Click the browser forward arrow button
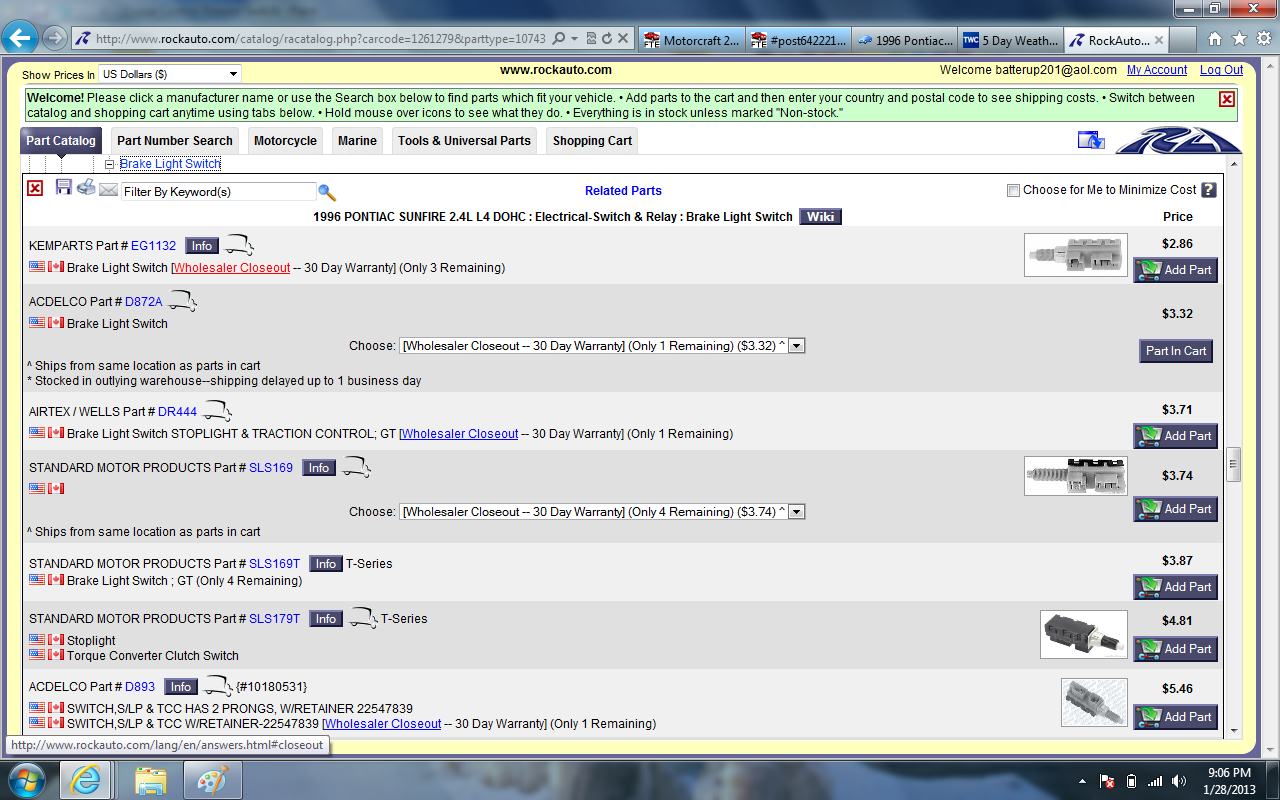1280x800 pixels. (x=54, y=39)
